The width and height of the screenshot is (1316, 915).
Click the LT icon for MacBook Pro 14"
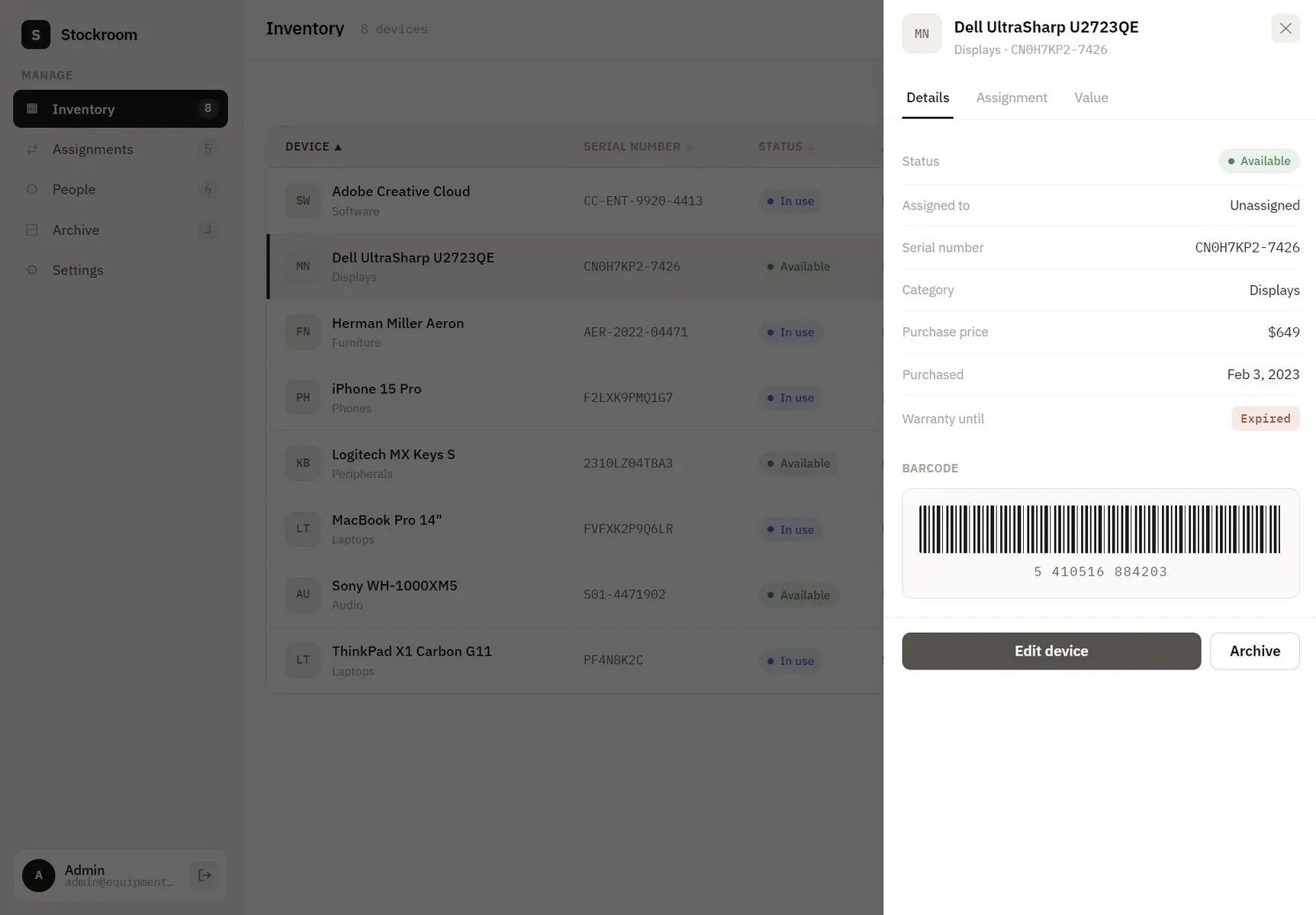click(x=303, y=528)
